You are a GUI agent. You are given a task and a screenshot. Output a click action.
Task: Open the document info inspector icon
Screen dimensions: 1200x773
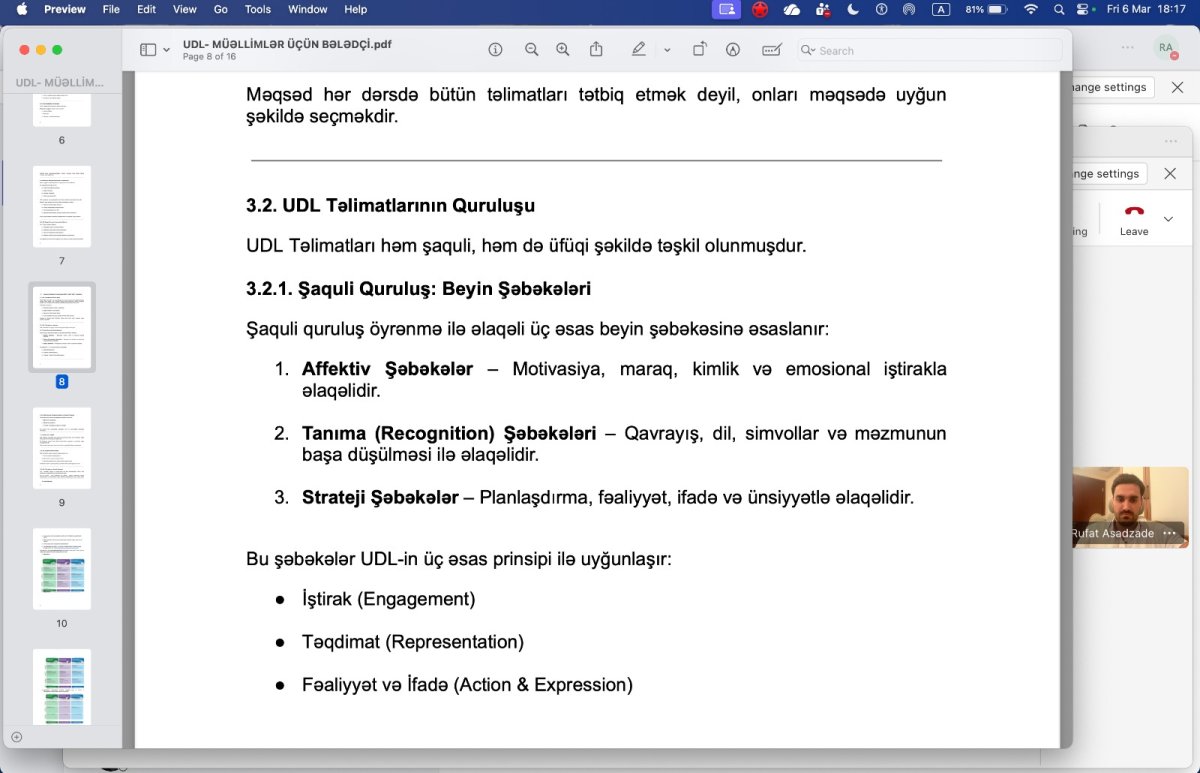[x=495, y=50]
